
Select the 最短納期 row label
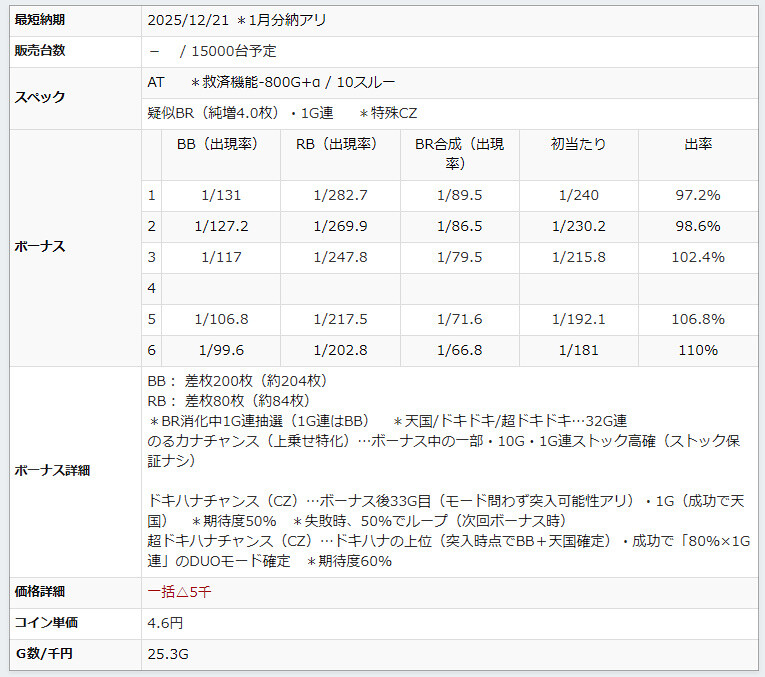point(40,20)
